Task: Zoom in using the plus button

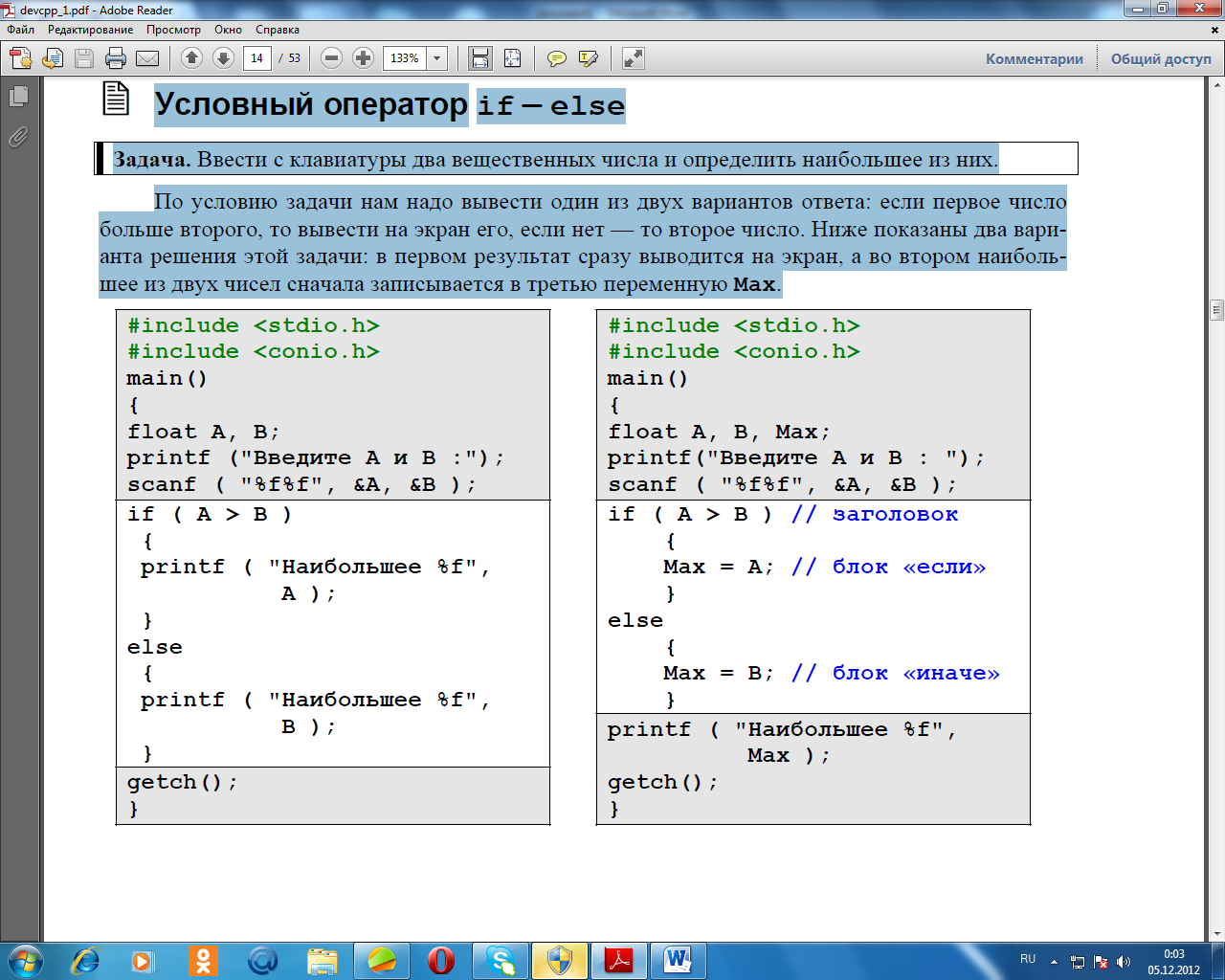Action: coord(363,58)
